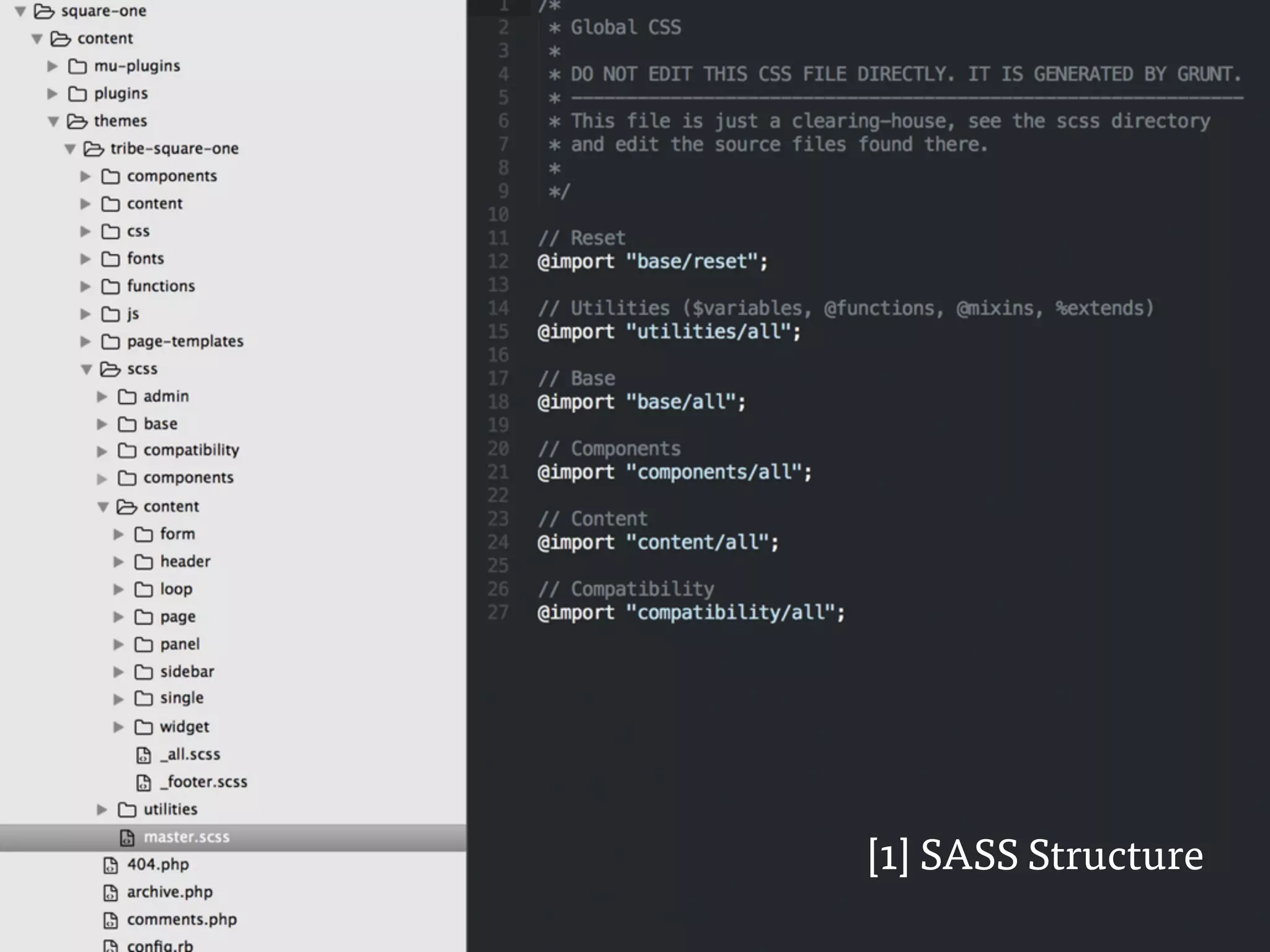Open the _footer.scss file
Screen dimensions: 1270x952
(204, 782)
